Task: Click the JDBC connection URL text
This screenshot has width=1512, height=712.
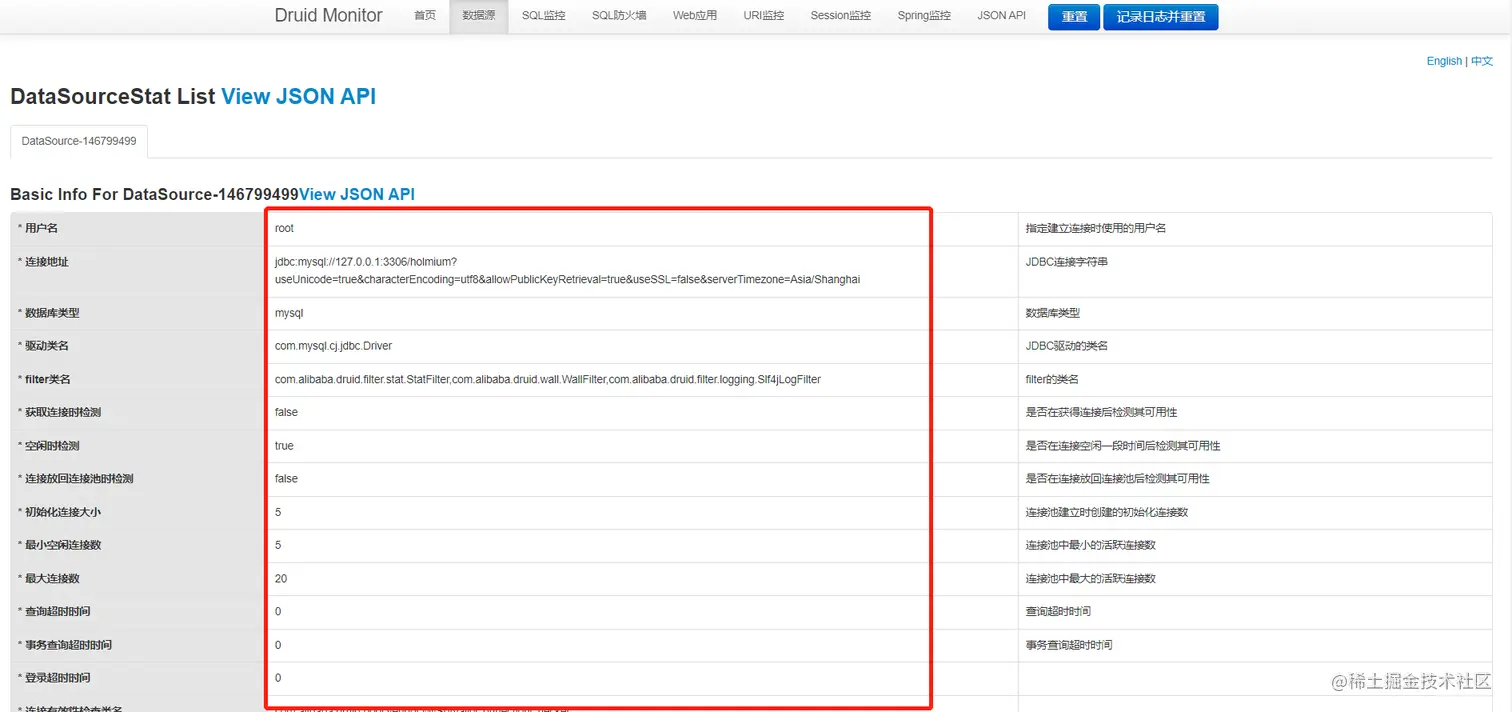Action: 567,270
